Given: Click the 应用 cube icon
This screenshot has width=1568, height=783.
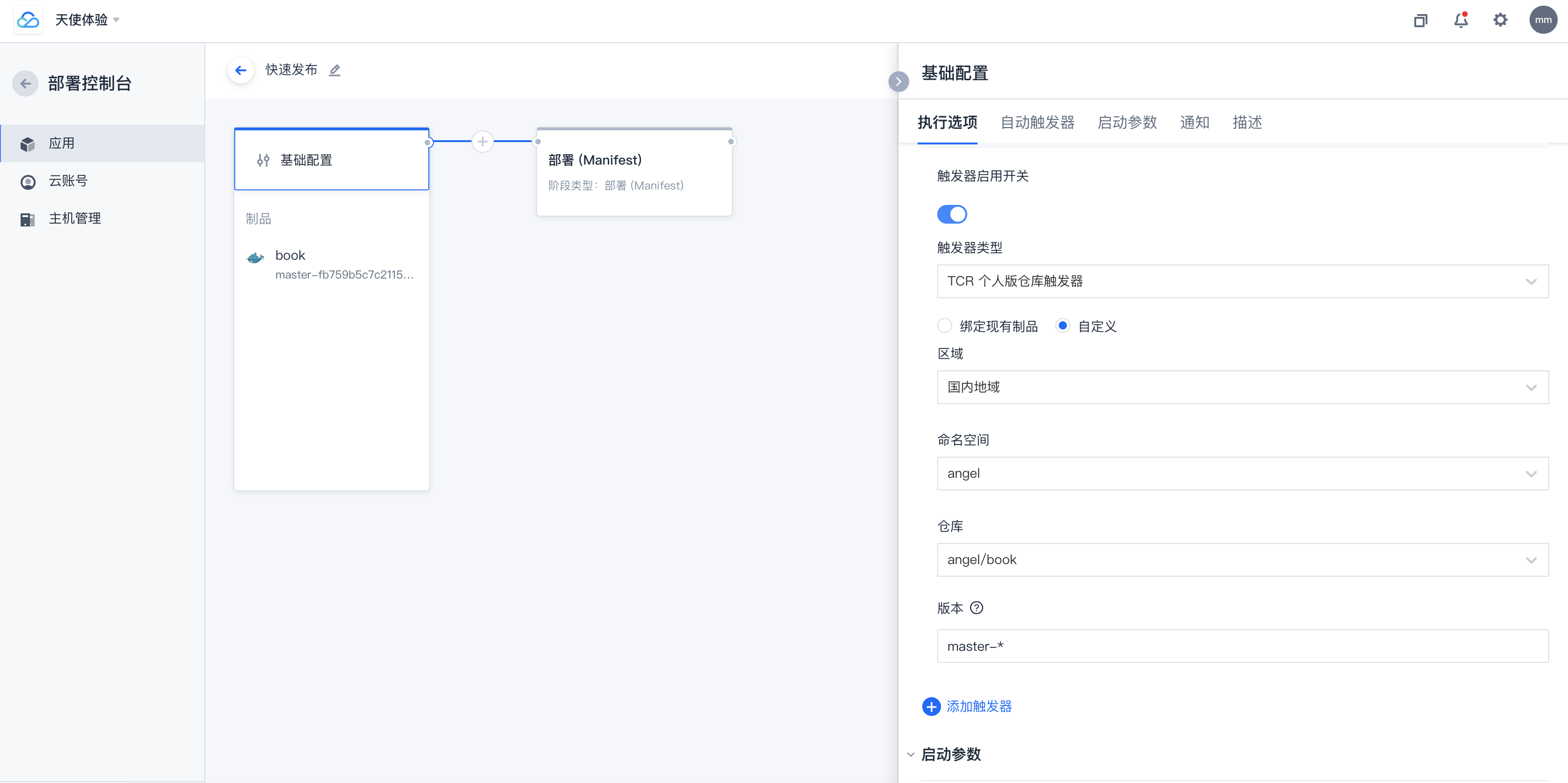Looking at the screenshot, I should tap(27, 144).
